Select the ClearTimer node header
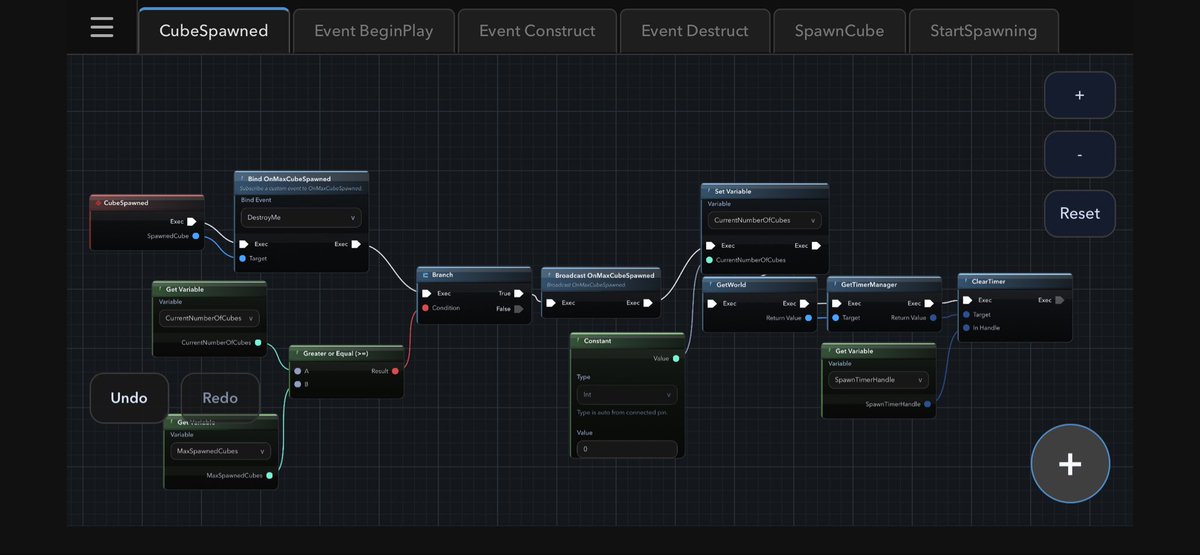 point(1015,281)
